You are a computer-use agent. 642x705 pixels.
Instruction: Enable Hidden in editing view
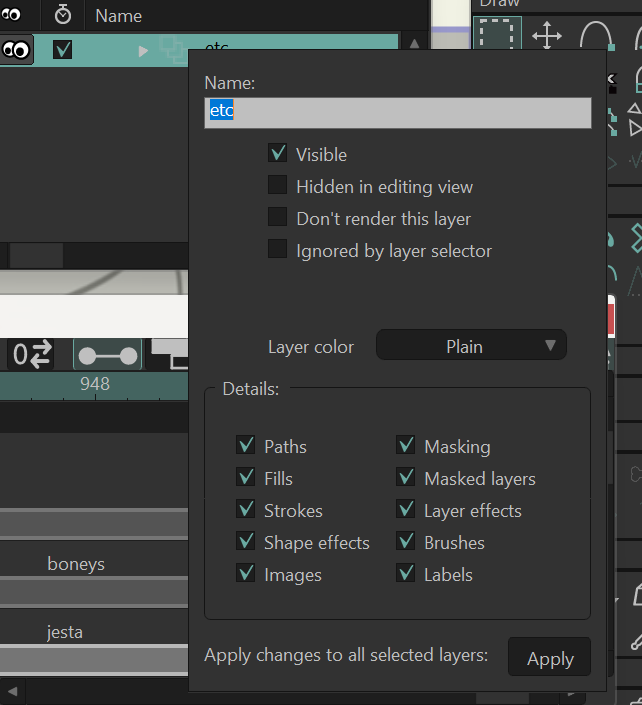tap(277, 185)
